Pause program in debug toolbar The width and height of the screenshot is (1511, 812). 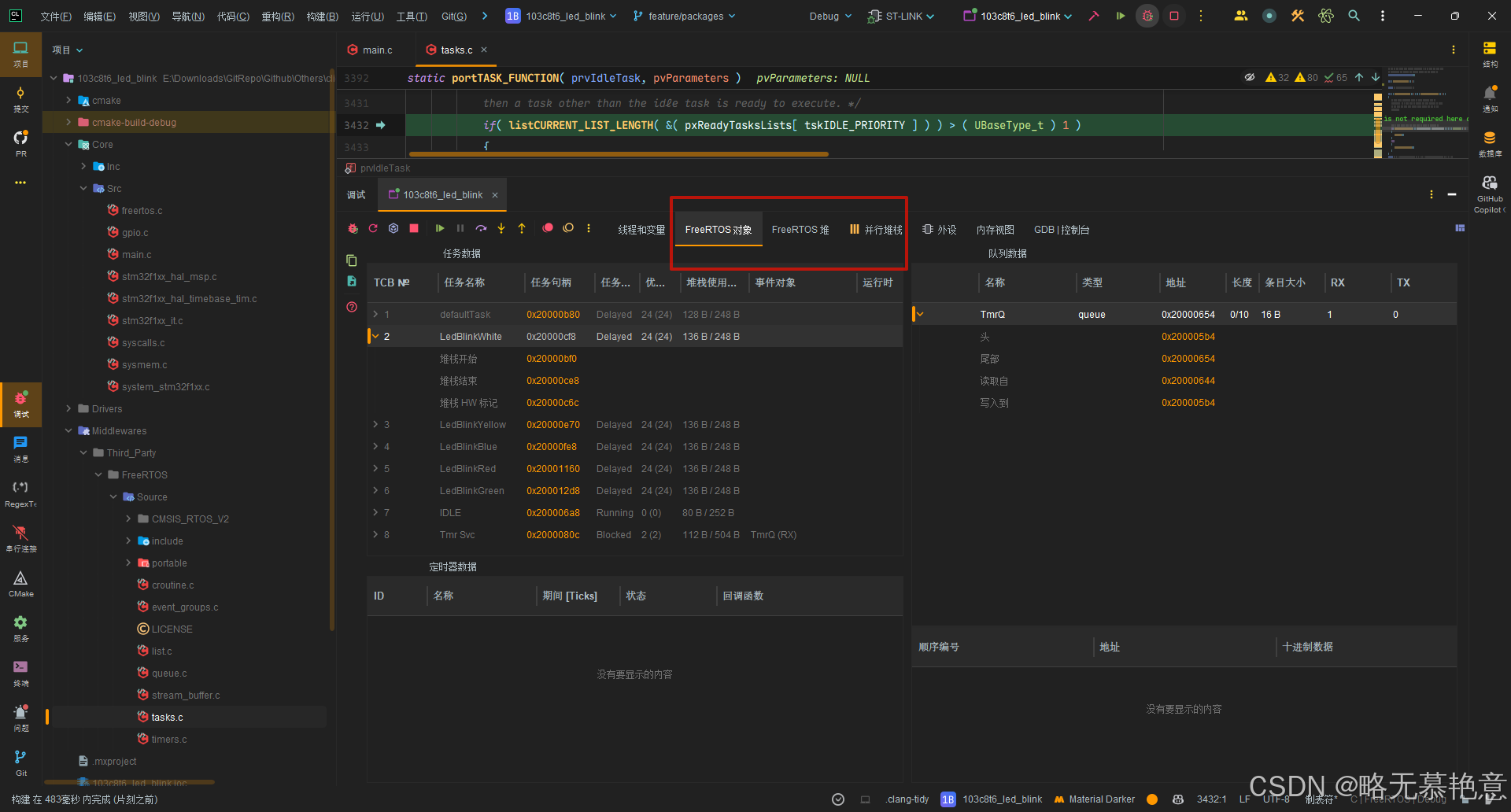click(460, 228)
